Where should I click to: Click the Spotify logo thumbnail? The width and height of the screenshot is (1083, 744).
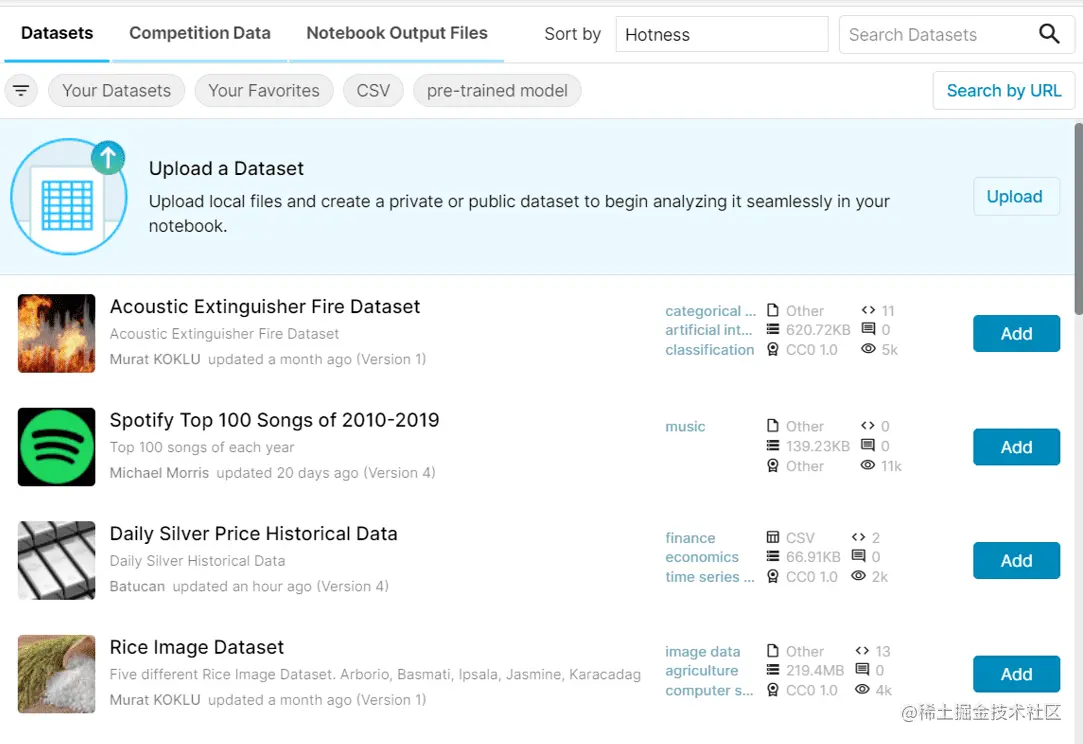point(57,447)
